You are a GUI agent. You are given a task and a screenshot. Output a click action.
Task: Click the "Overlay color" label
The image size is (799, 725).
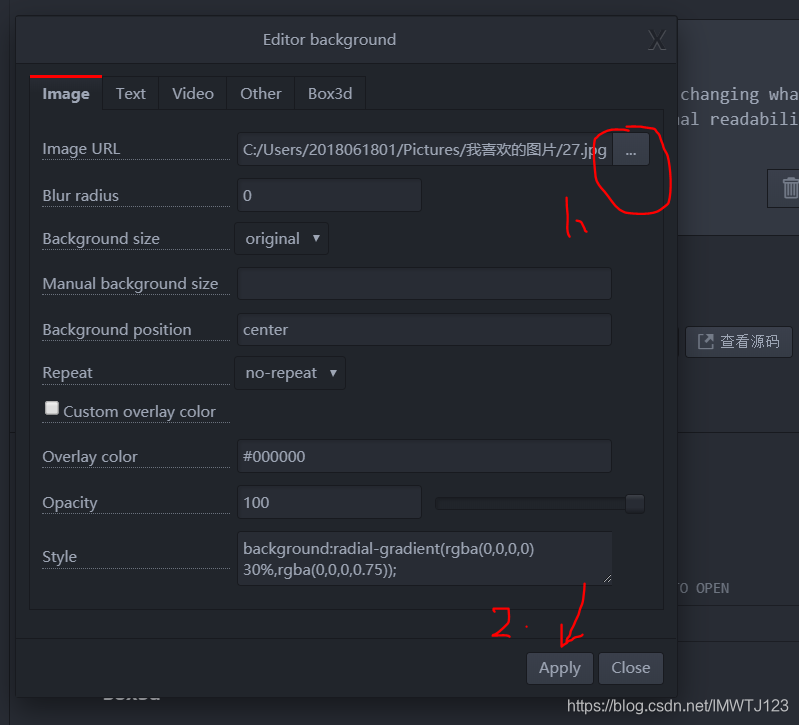pos(90,457)
